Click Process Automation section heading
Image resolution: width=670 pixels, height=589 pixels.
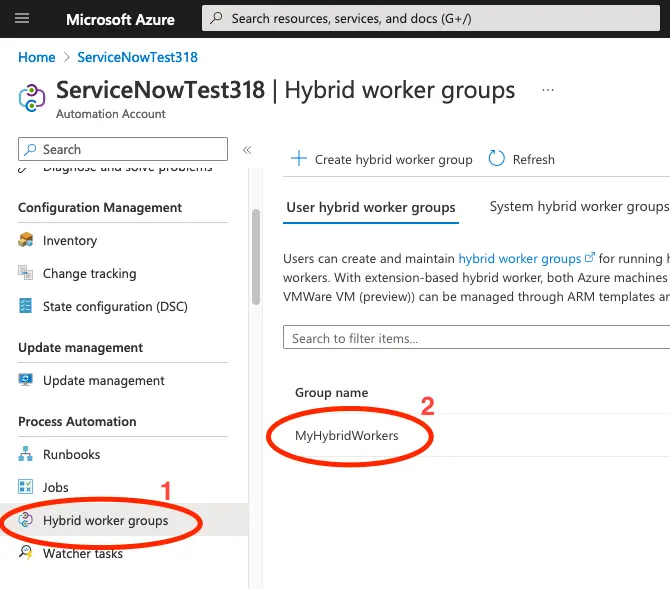pyautogui.click(x=77, y=421)
